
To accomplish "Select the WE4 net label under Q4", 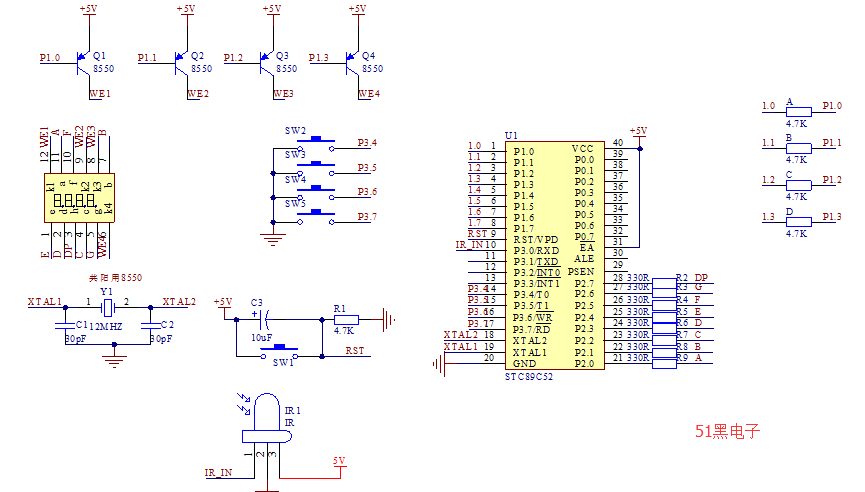I will (370, 94).
